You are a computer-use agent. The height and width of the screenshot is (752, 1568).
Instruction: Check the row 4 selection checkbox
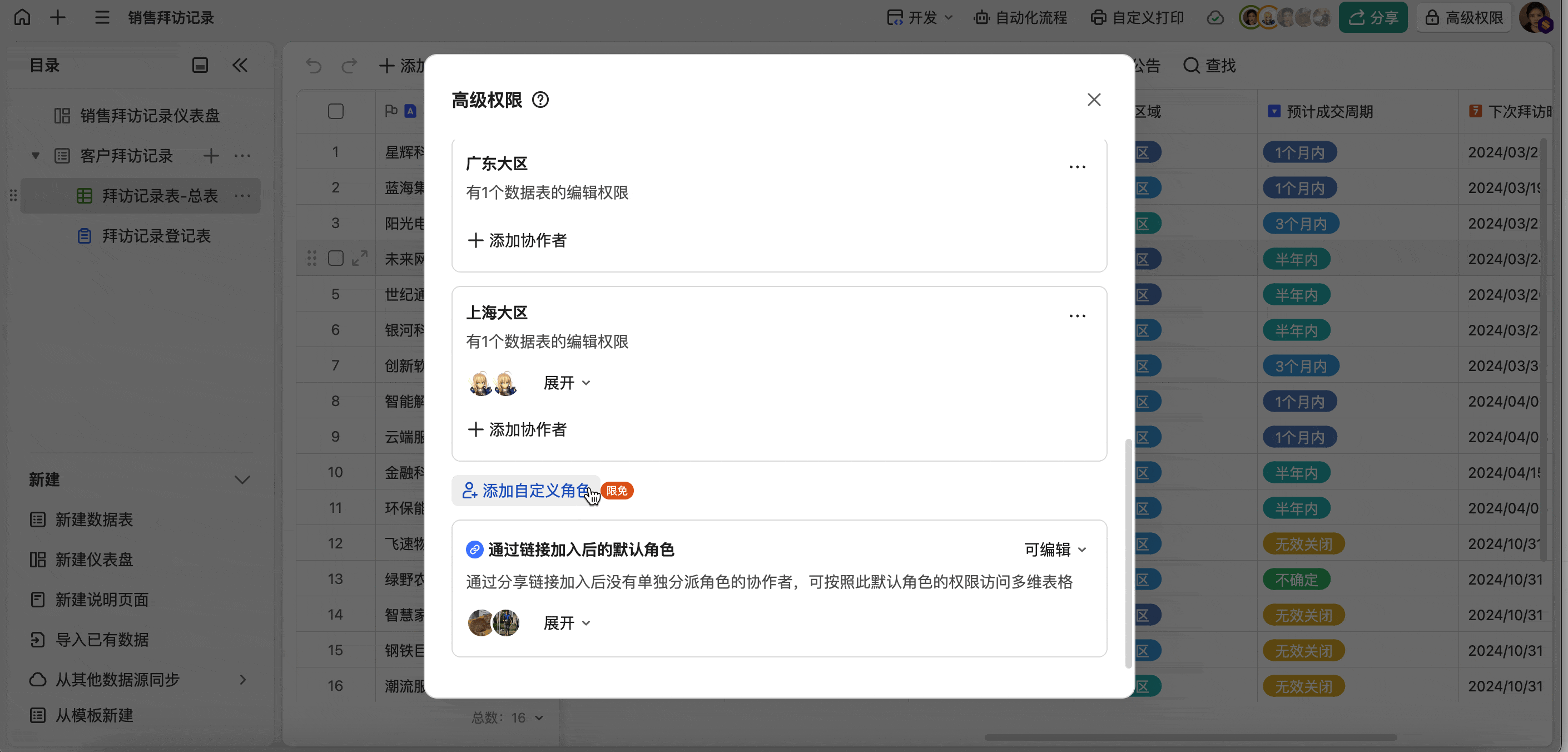click(x=335, y=258)
